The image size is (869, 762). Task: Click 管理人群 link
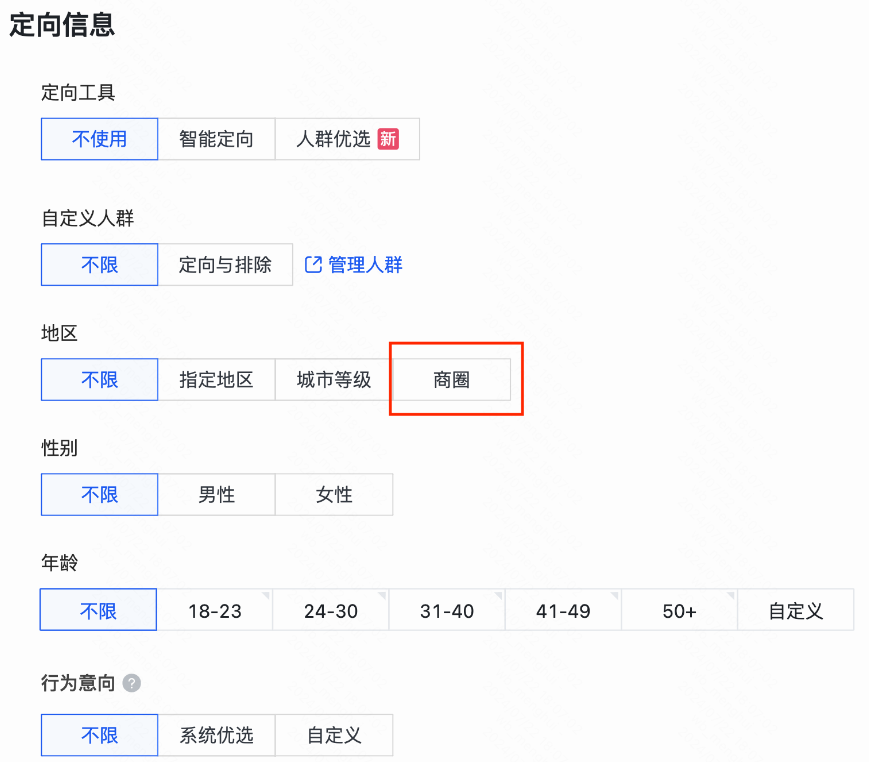pos(363,264)
